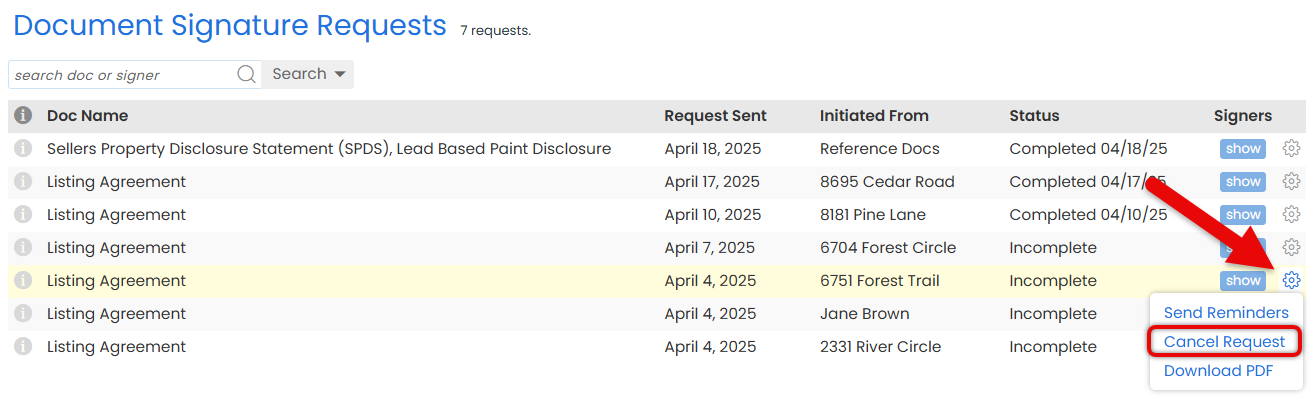The height and width of the screenshot is (420, 1312).
Task: Click info icon for Jane Brown row
Action: click(x=23, y=314)
